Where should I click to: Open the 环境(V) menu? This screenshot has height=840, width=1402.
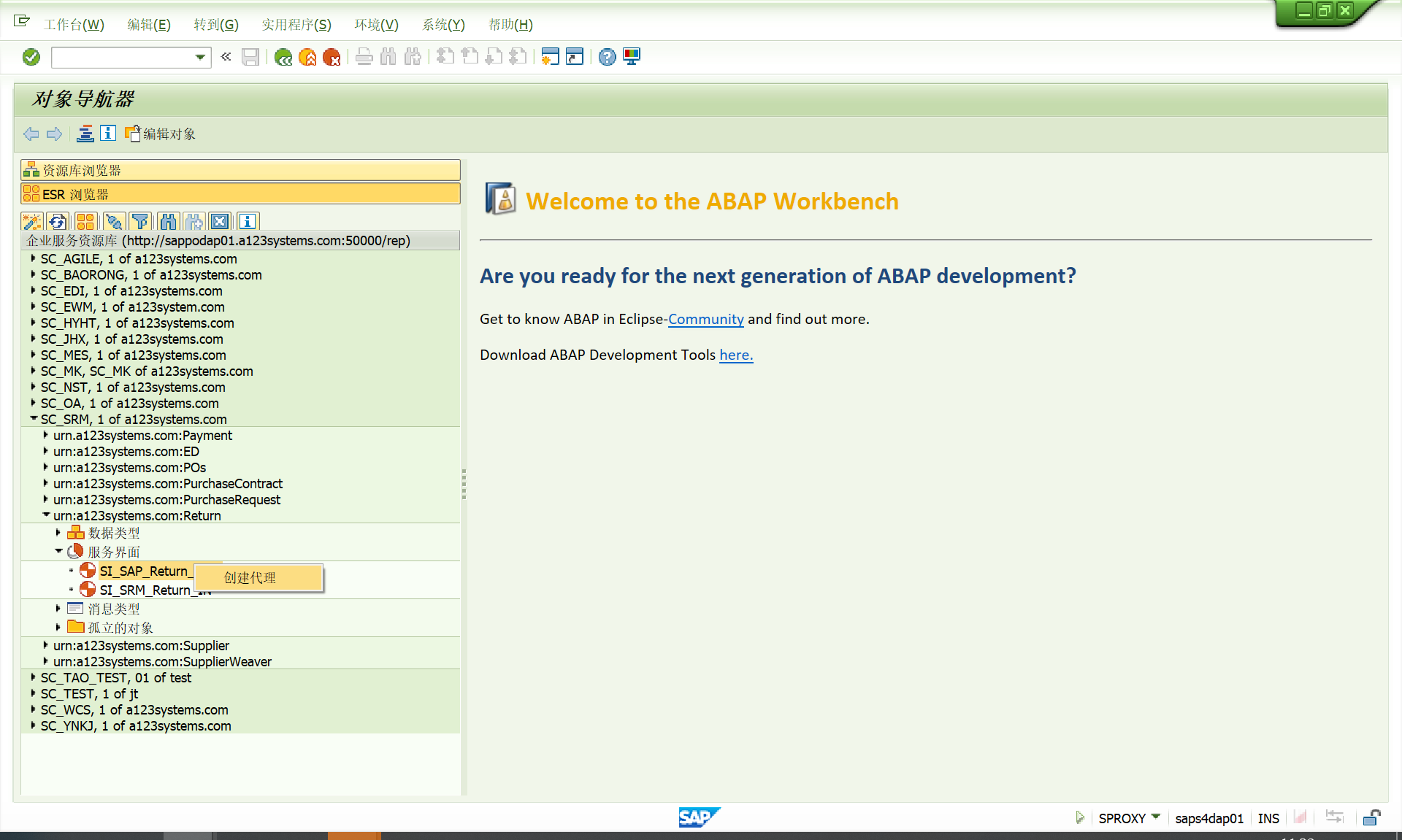coord(376,25)
